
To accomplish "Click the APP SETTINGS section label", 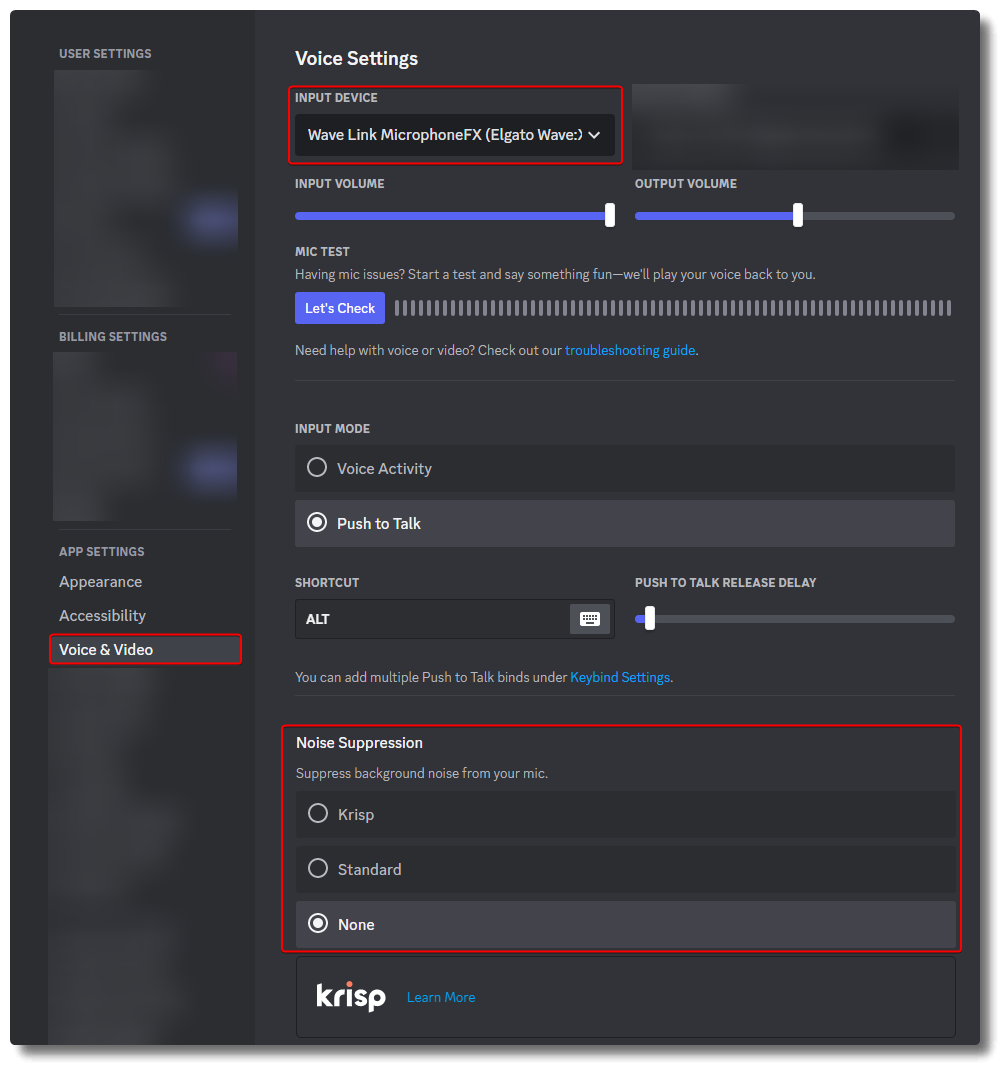I will 102,552.
